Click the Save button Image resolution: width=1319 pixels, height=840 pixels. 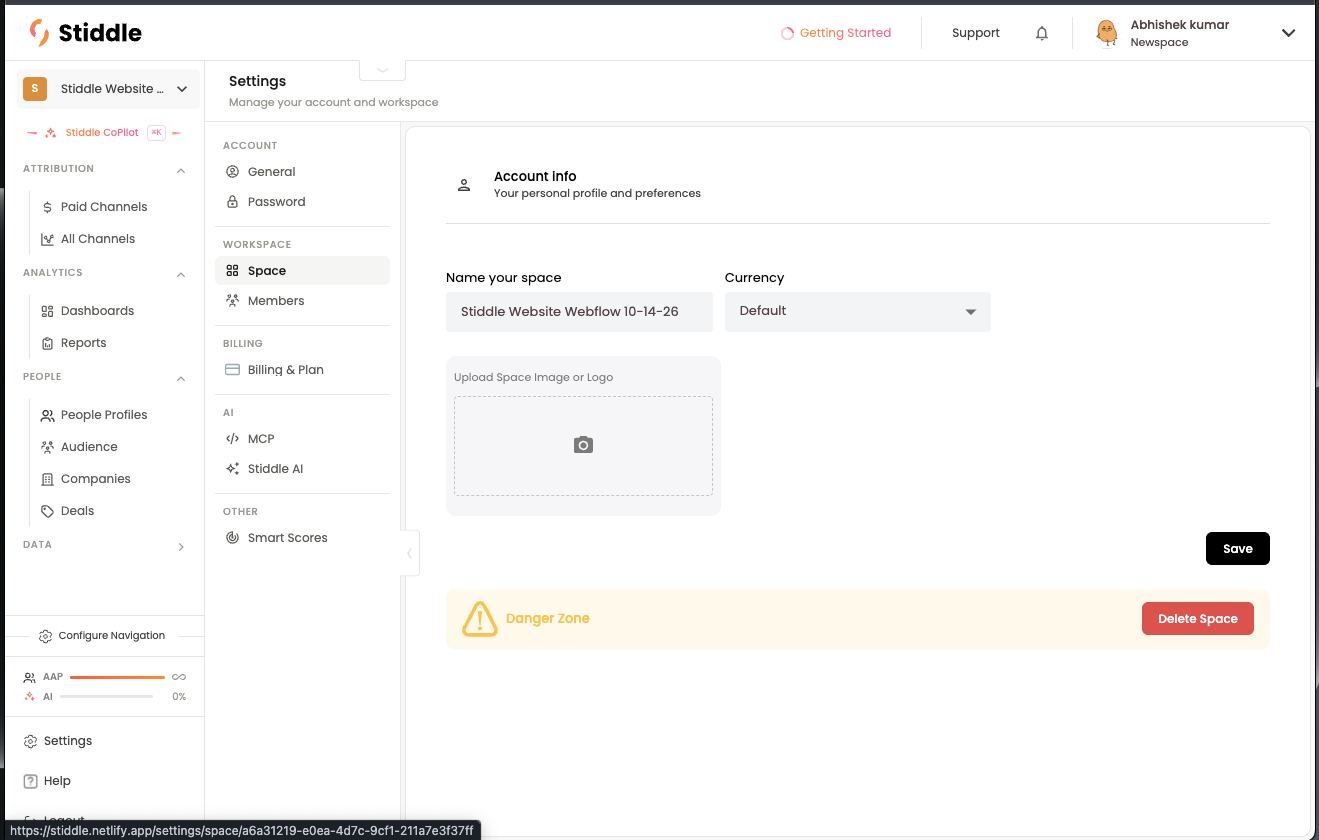[1238, 549]
